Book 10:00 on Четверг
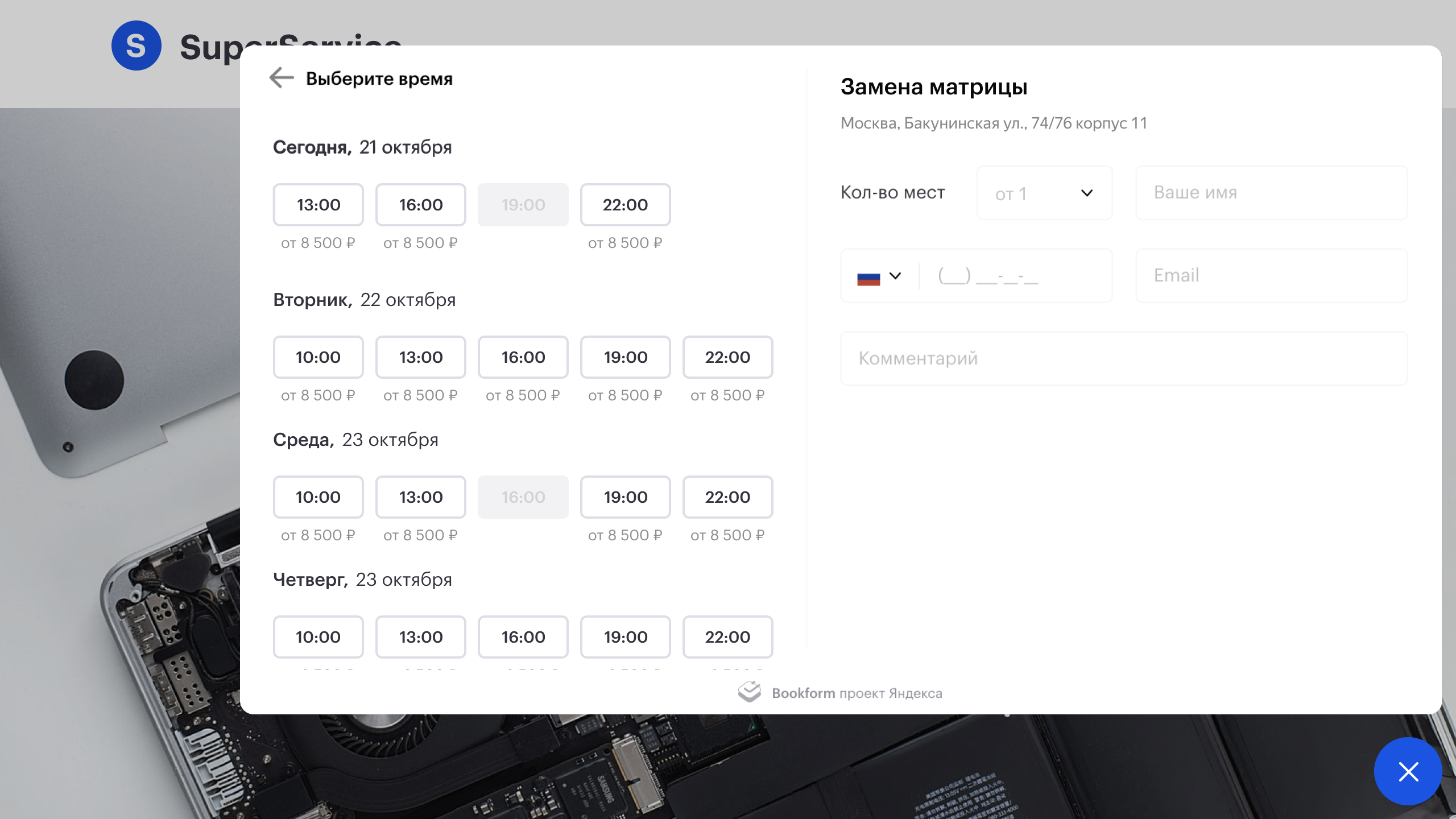The width and height of the screenshot is (1456, 819). 318,637
